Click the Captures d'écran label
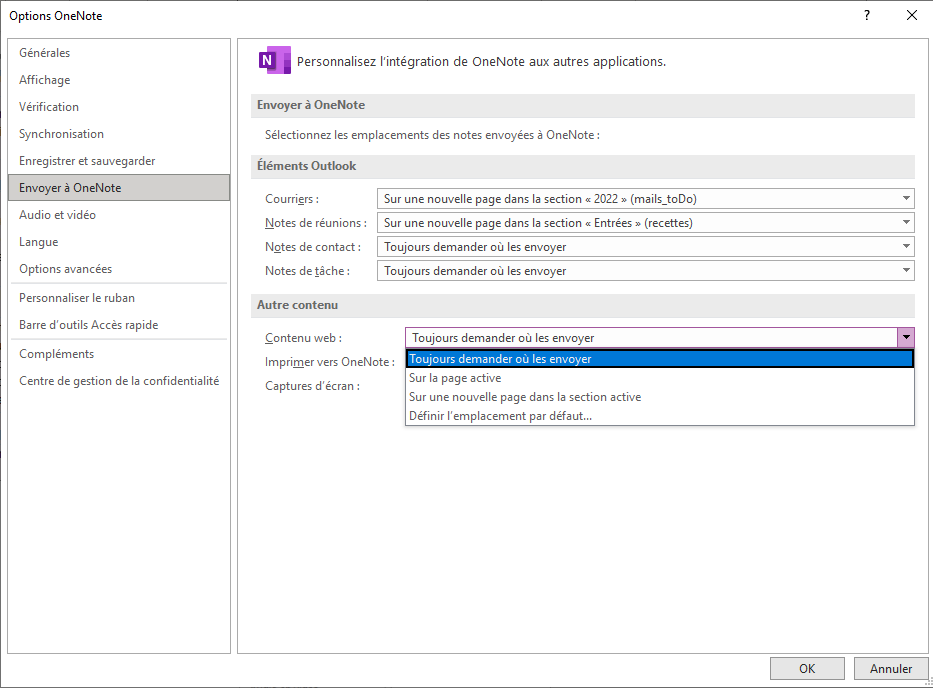 (312, 386)
